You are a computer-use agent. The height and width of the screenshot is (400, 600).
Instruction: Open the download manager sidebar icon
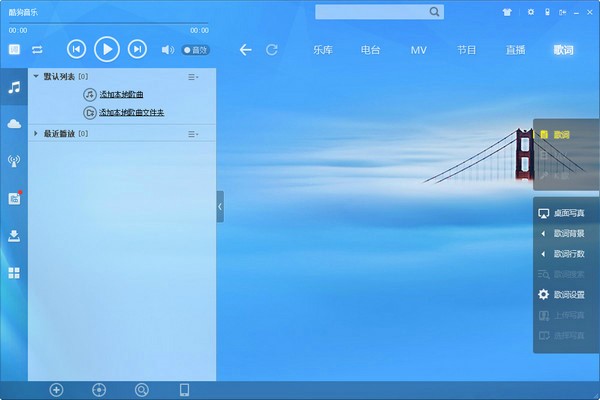14,236
